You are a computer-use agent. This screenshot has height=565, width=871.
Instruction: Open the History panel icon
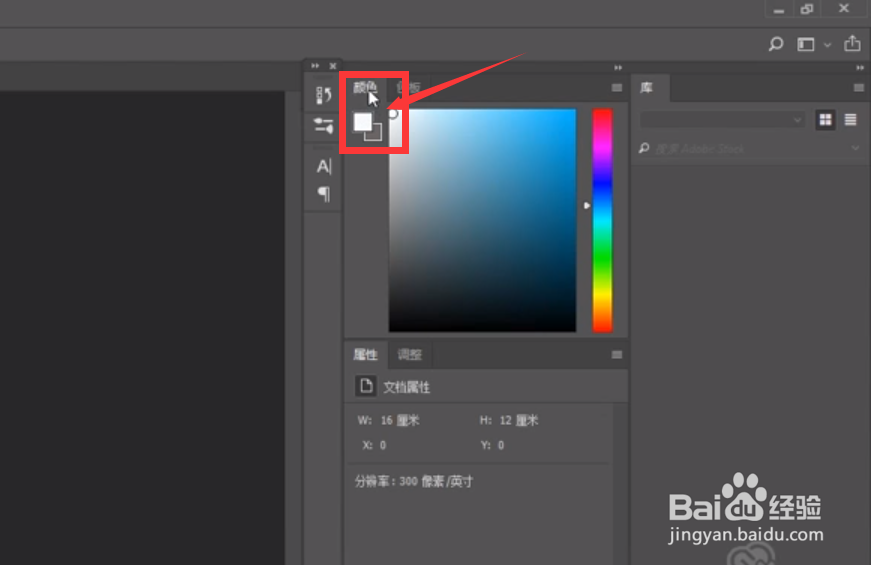[x=323, y=95]
